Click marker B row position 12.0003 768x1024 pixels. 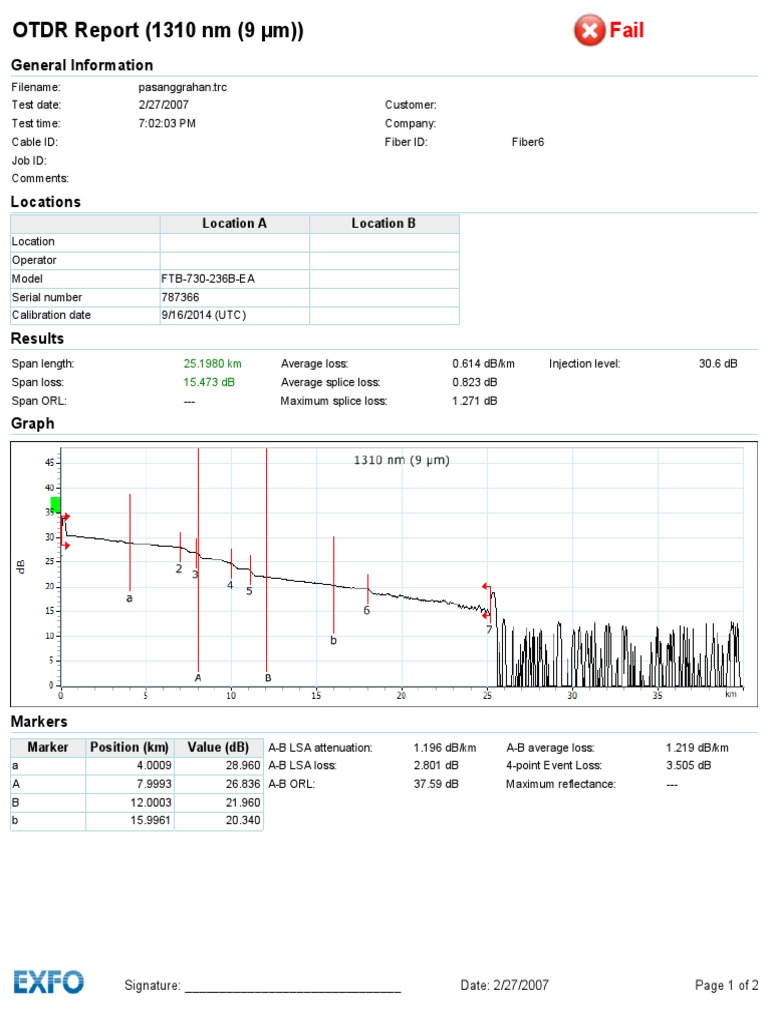pyautogui.click(x=151, y=802)
